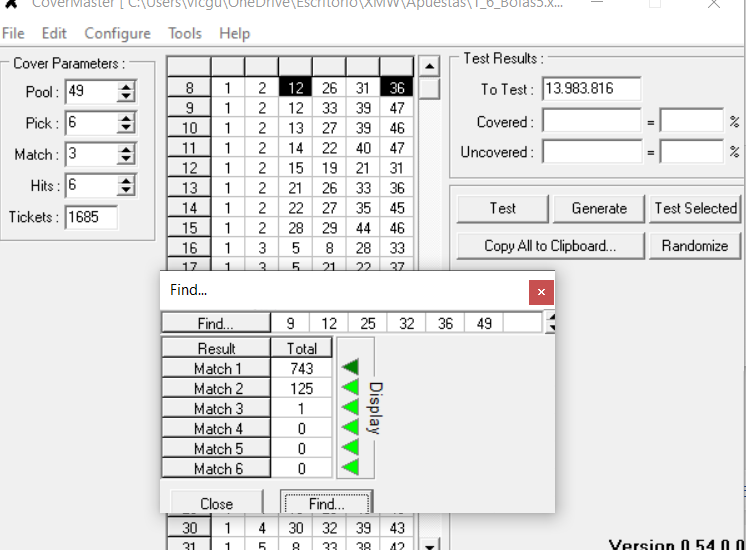Viewport: 746px width, 550px height.
Task: Click the Find header button in dialog
Action: click(x=216, y=324)
